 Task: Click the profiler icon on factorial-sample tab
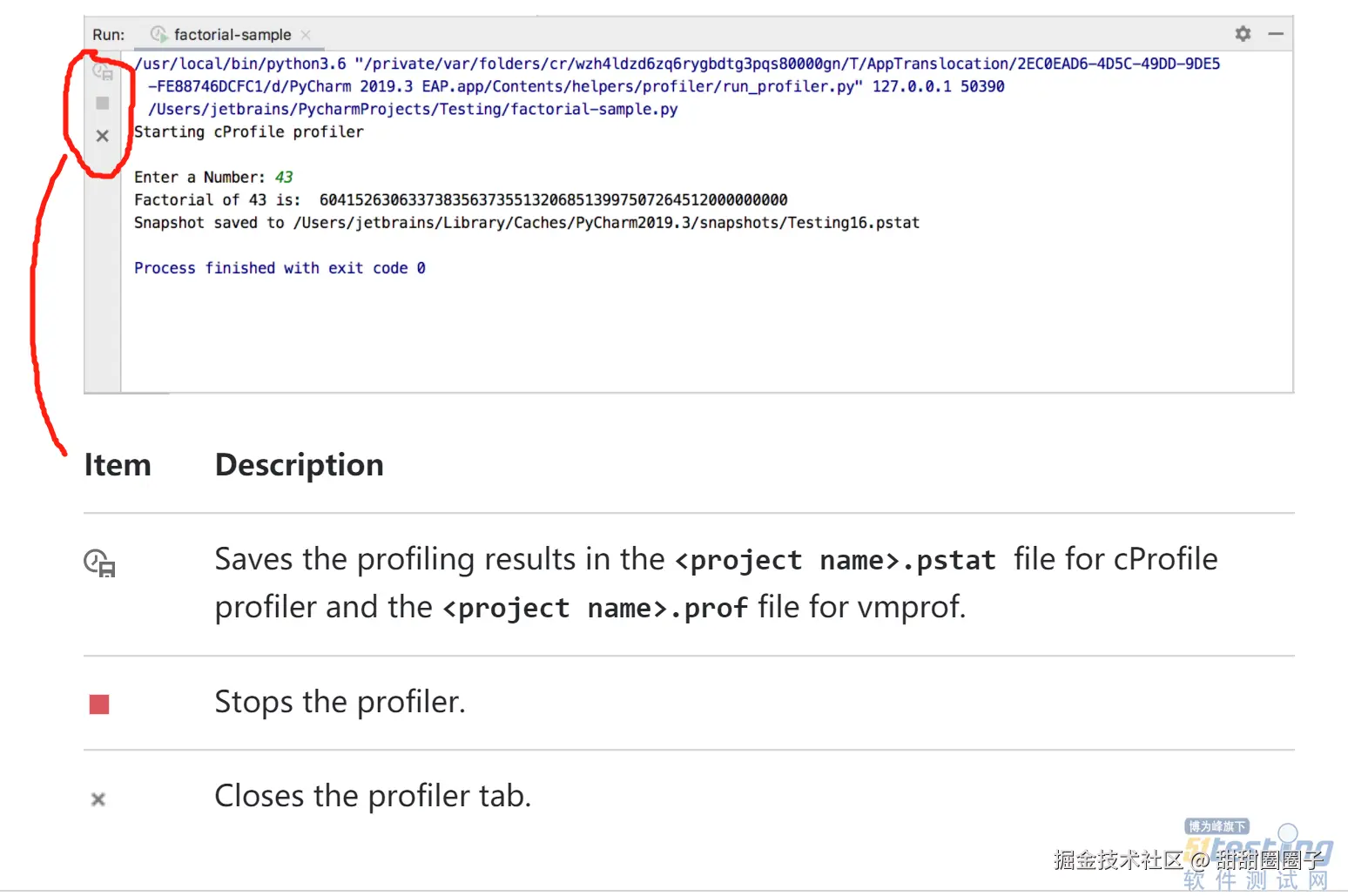[x=158, y=35]
